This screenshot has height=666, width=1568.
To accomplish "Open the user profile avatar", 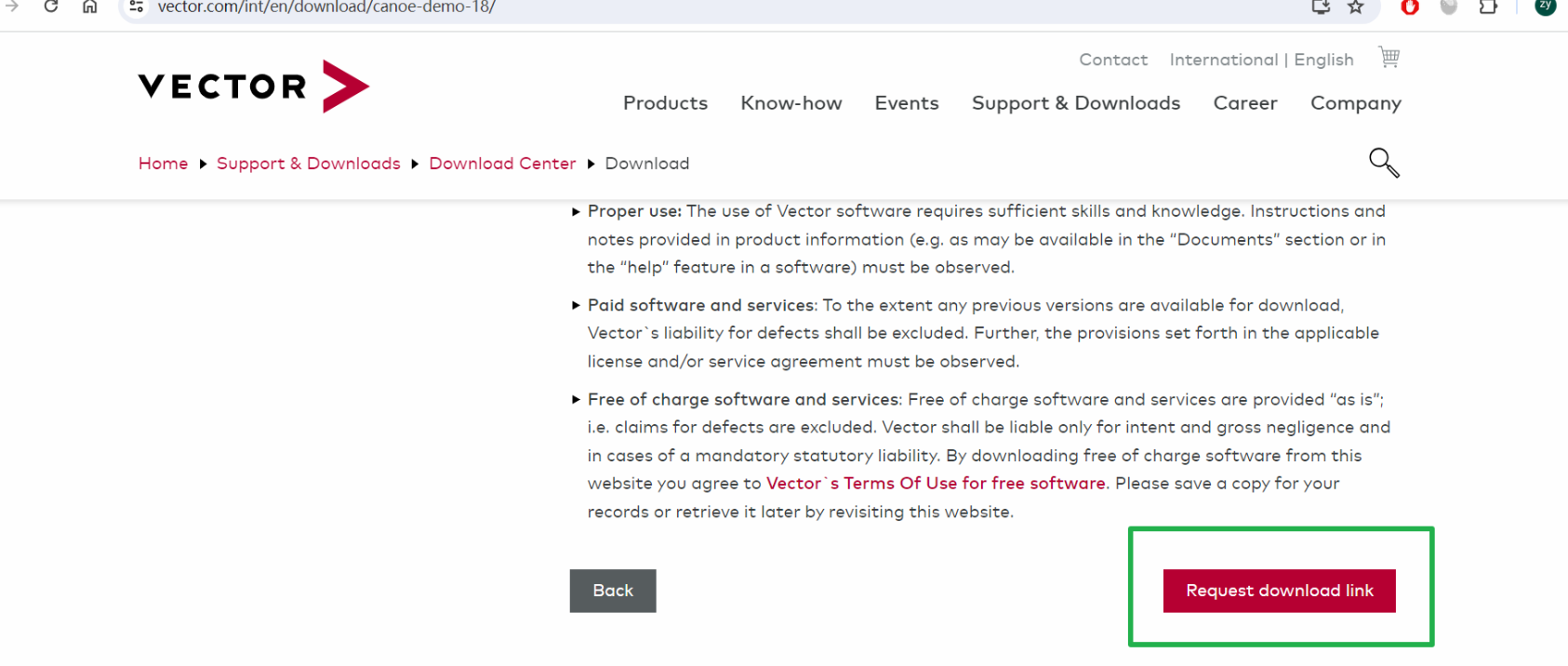I will point(1545,6).
